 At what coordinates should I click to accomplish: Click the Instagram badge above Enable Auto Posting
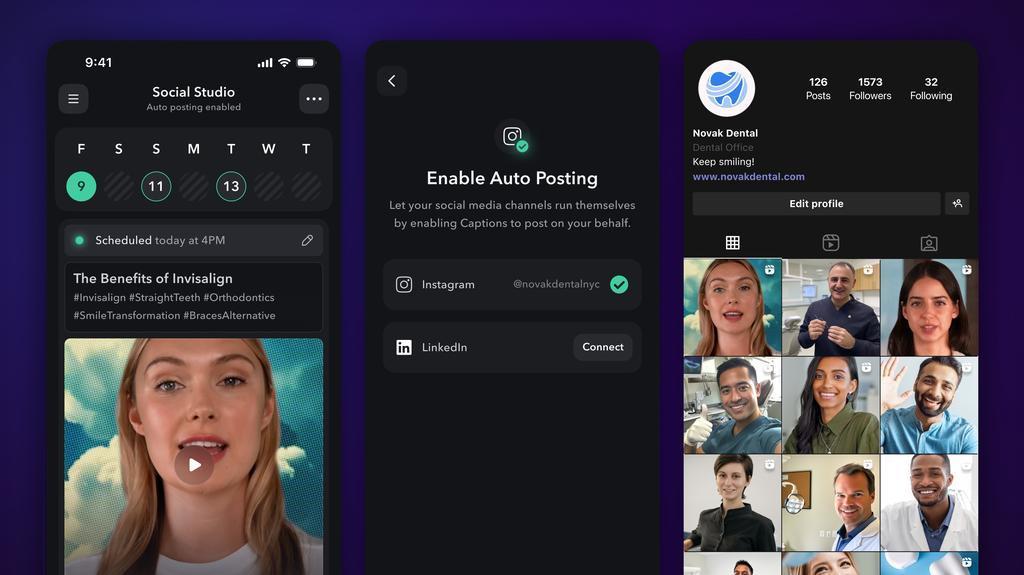click(513, 137)
